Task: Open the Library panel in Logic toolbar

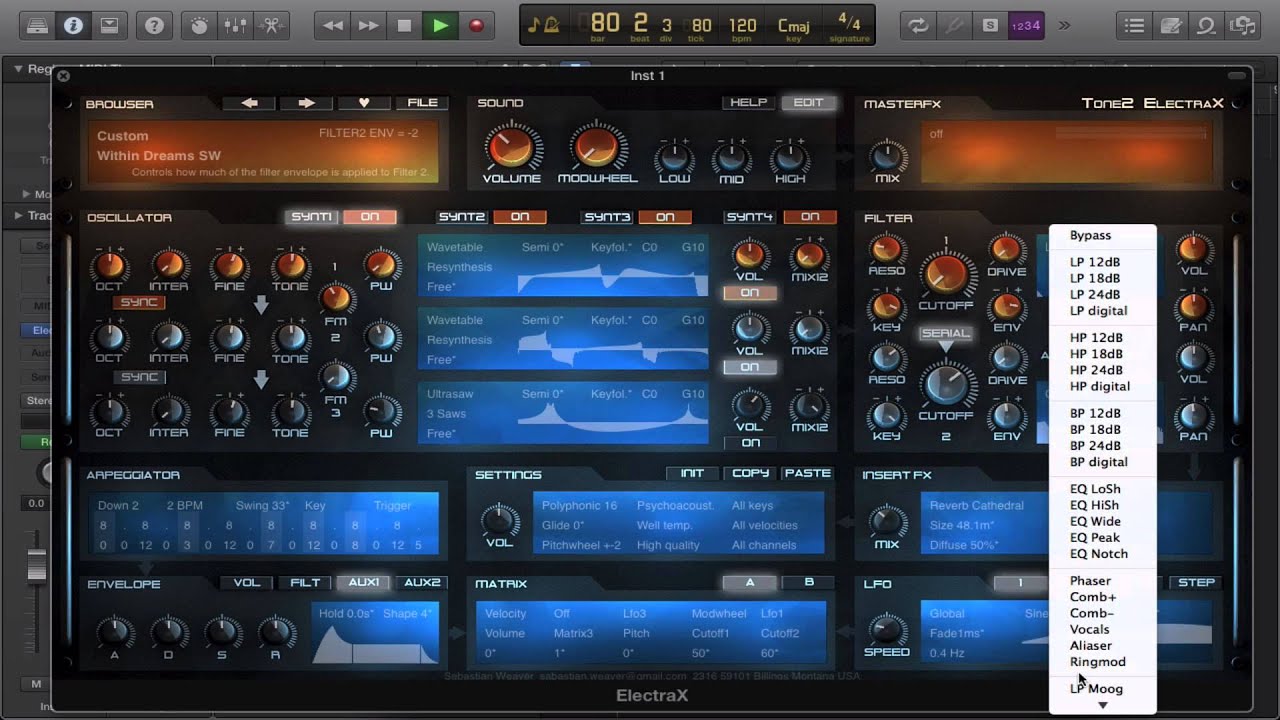Action: (37, 26)
